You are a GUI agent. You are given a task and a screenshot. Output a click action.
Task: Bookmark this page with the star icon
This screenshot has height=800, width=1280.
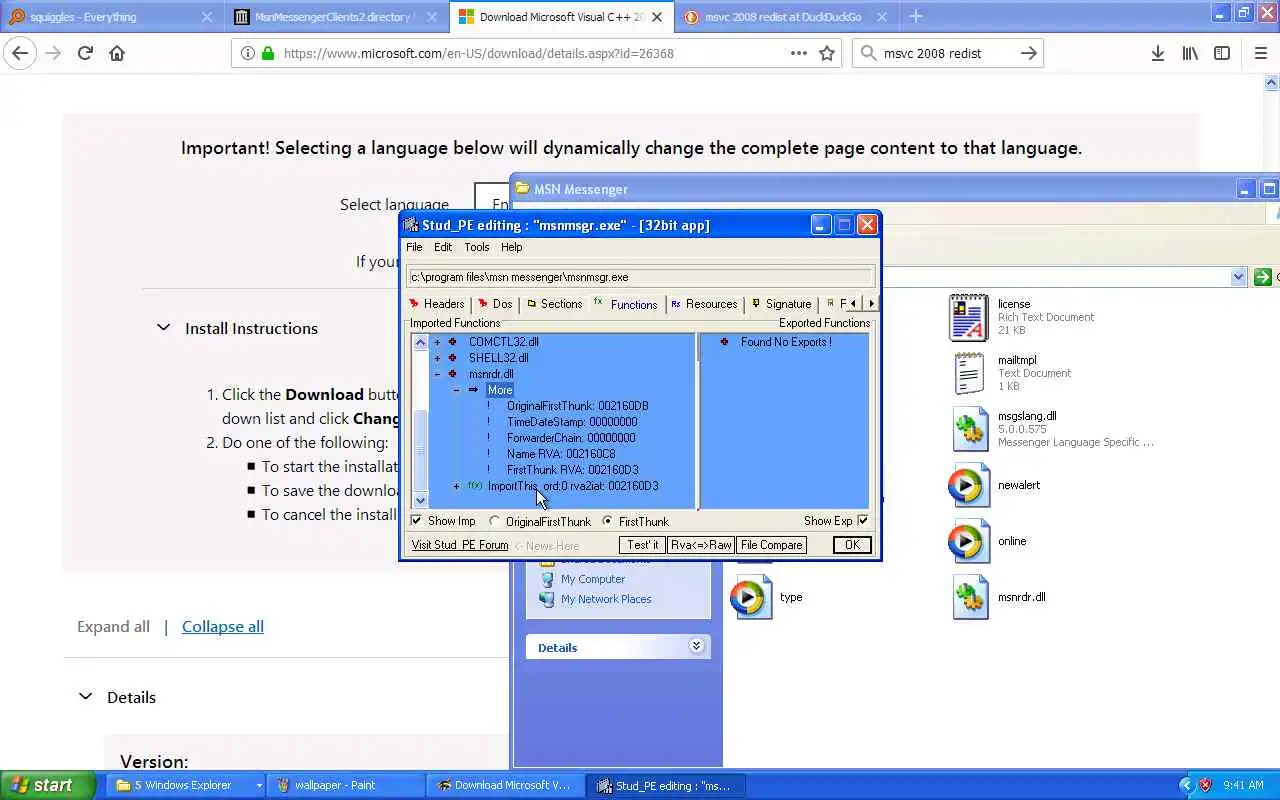click(x=827, y=53)
